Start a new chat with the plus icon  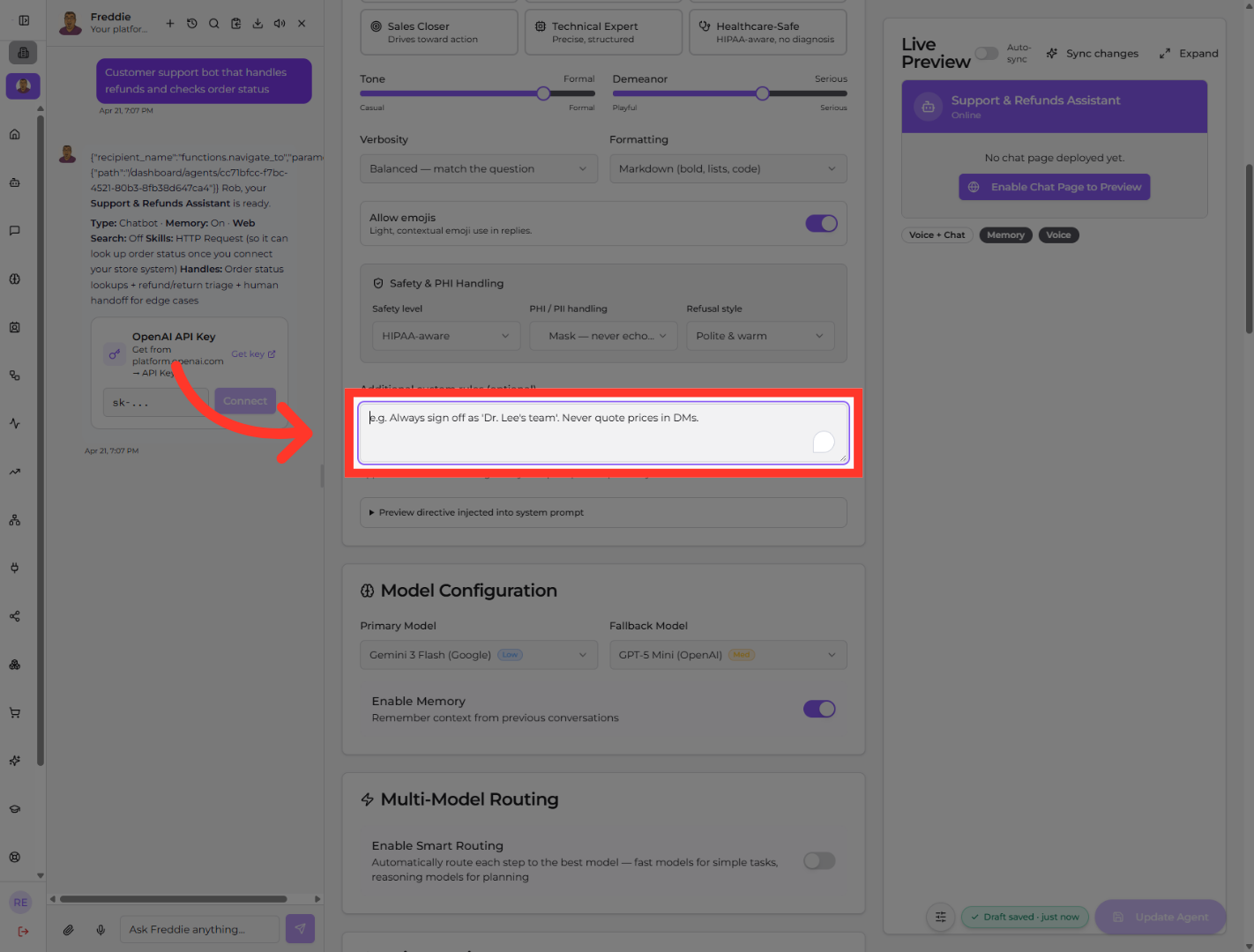click(170, 24)
